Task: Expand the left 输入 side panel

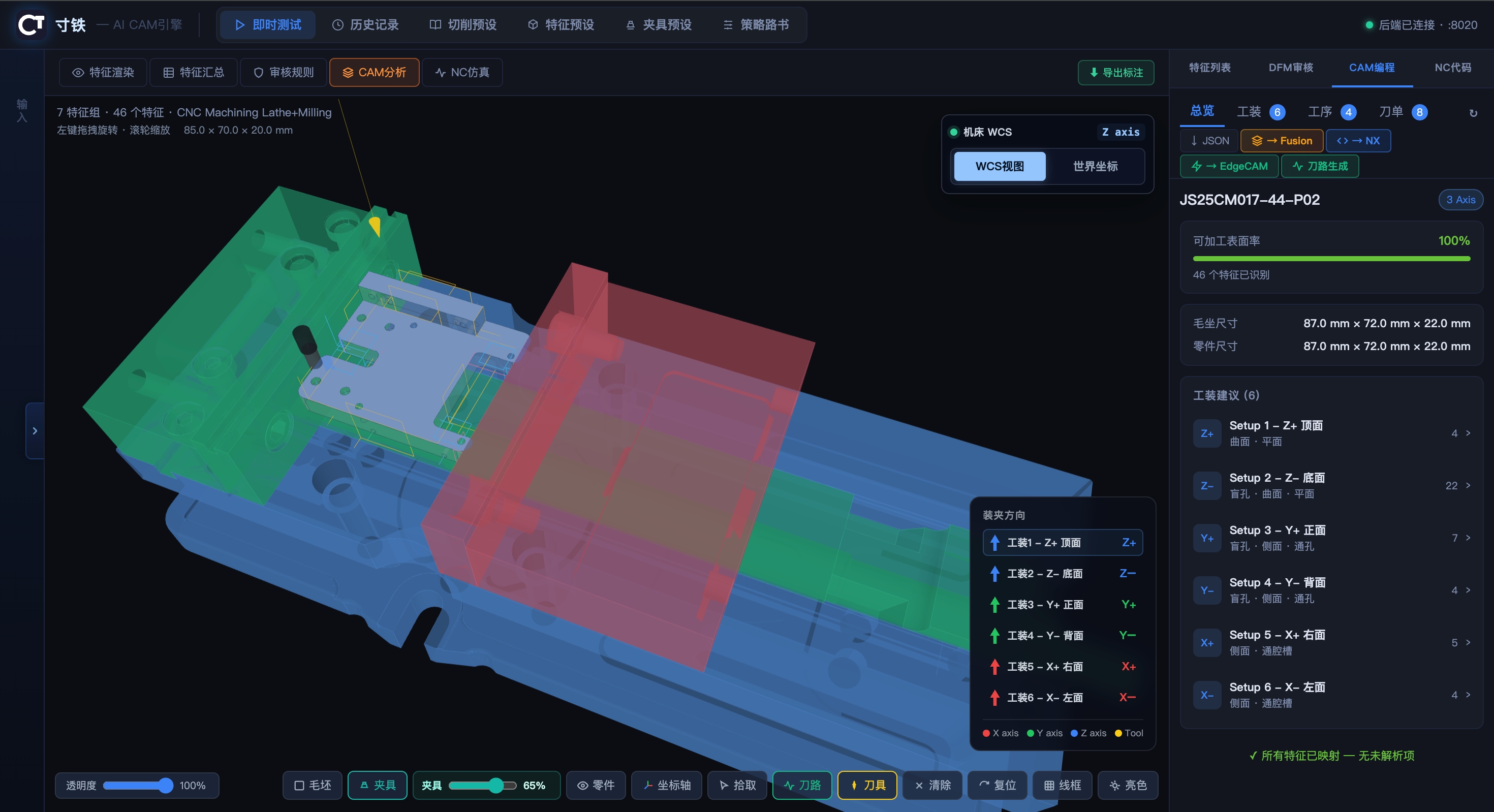Action: click(35, 431)
